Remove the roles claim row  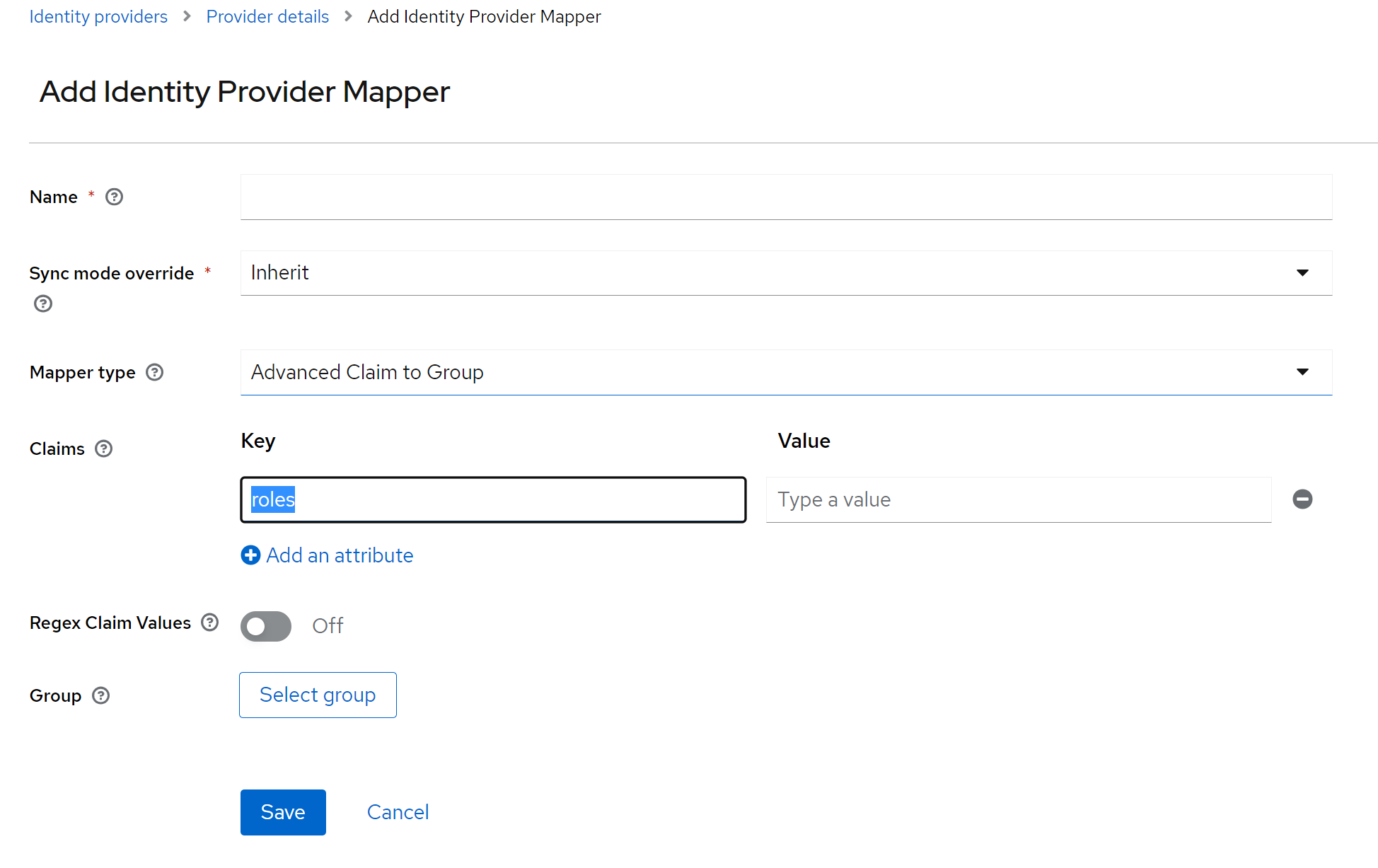(x=1302, y=499)
